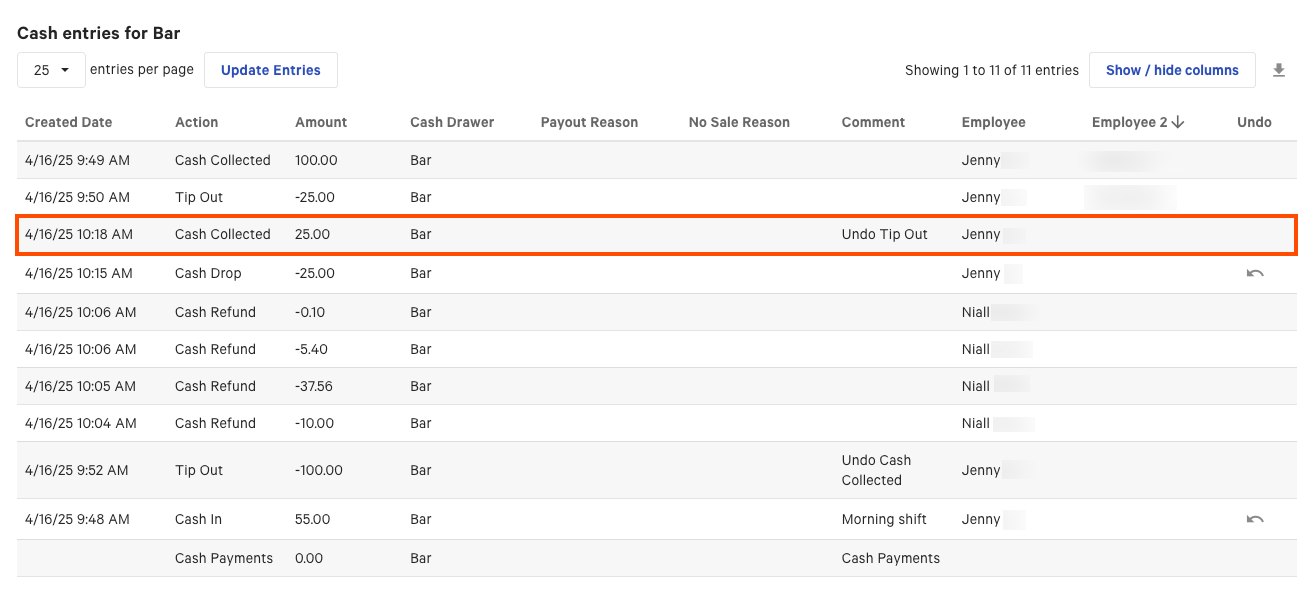Image resolution: width=1306 pixels, height=592 pixels.
Task: Click the Cash In action cell
Action: pyautogui.click(x=198, y=519)
